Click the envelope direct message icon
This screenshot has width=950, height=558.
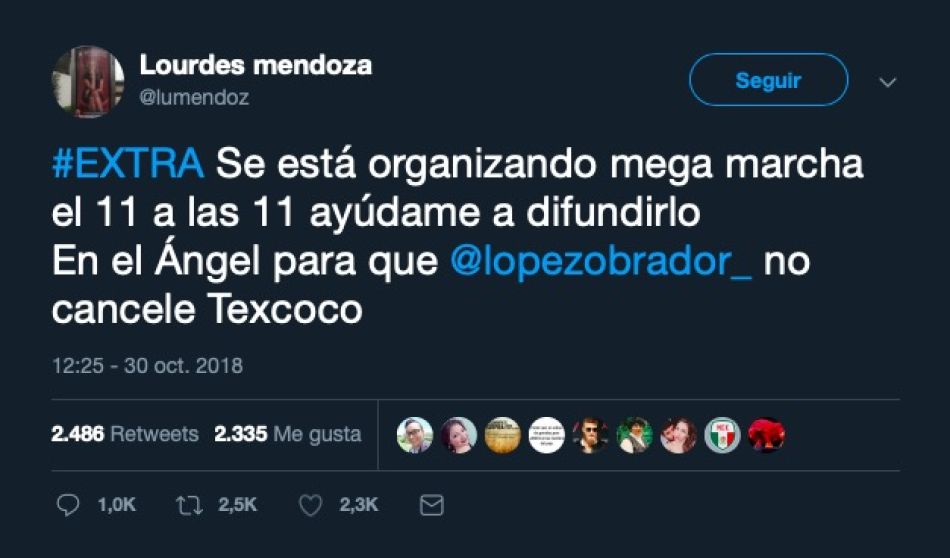pyautogui.click(x=431, y=505)
